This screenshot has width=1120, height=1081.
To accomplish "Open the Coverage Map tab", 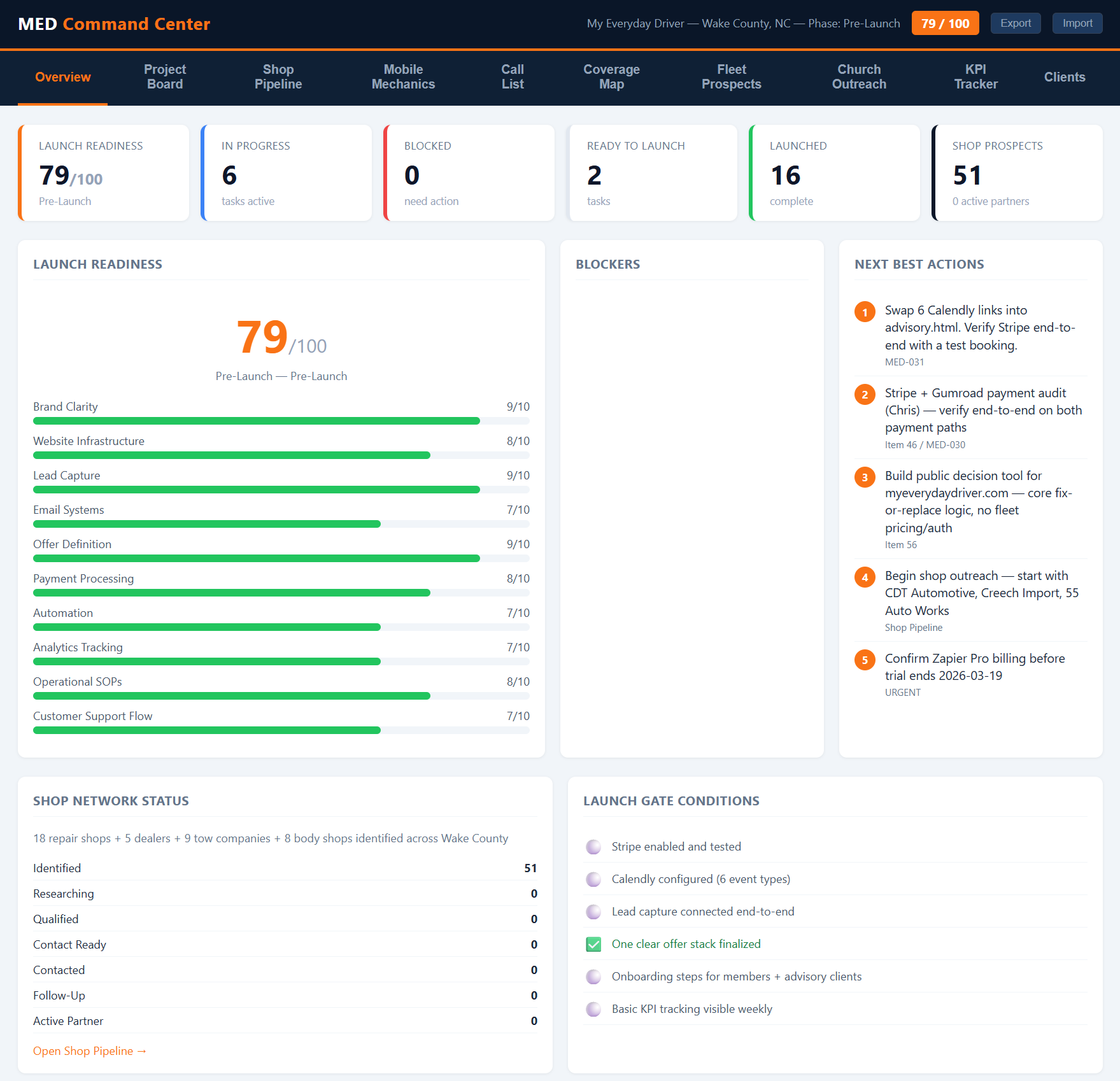I will pos(611,77).
